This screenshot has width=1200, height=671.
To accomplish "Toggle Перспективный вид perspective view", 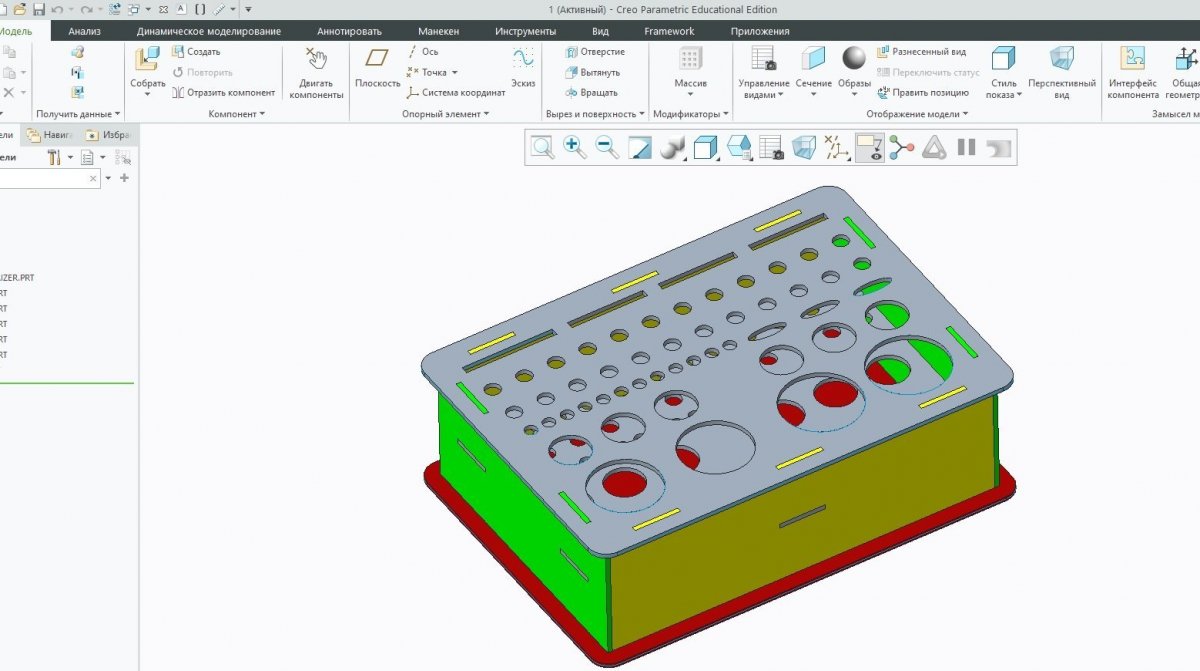I will tap(1061, 59).
